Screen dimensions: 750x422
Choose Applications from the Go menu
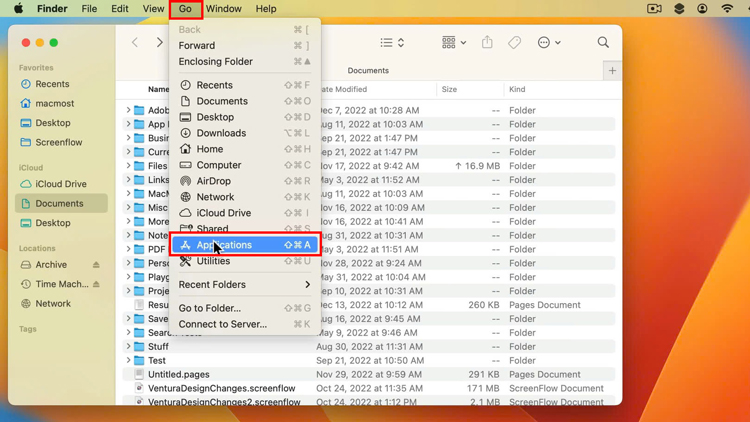244,245
